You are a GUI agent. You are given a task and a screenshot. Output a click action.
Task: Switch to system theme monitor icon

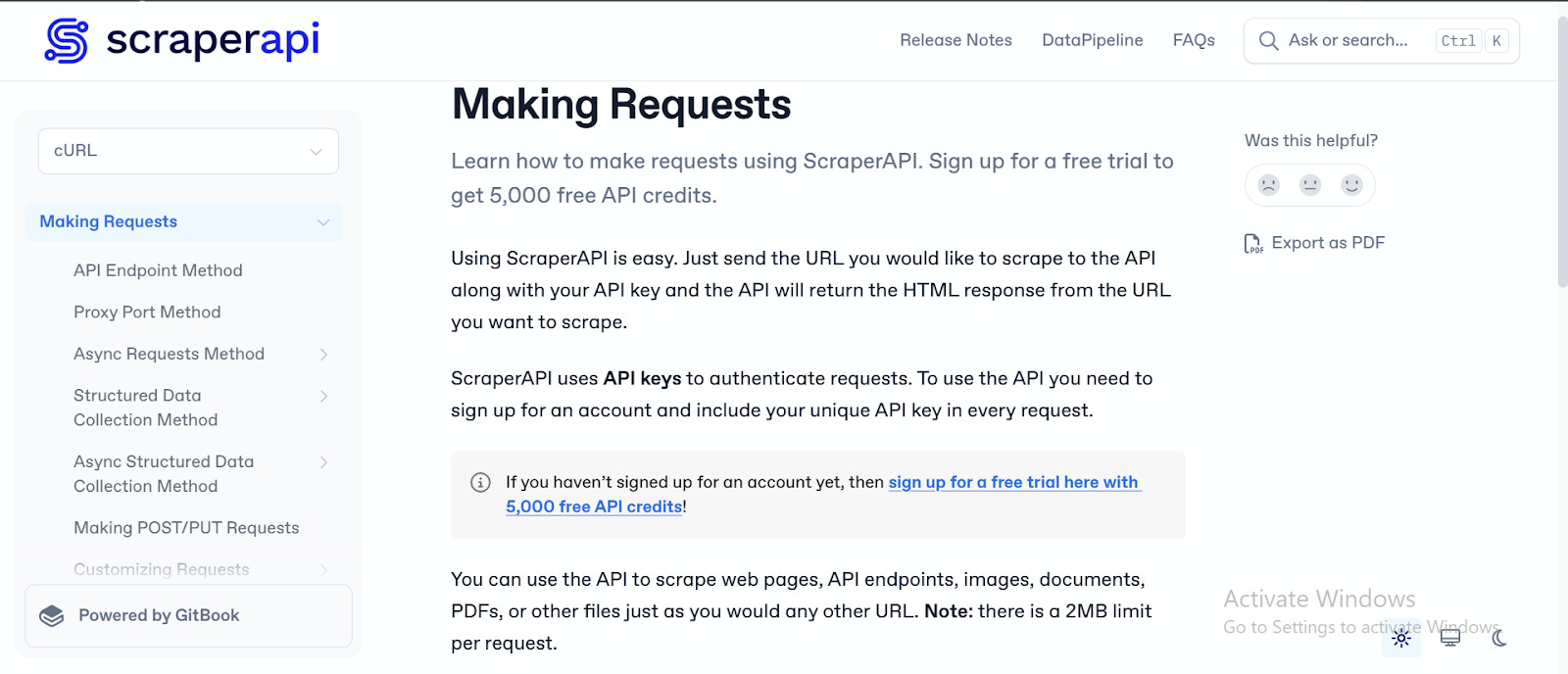click(1450, 639)
